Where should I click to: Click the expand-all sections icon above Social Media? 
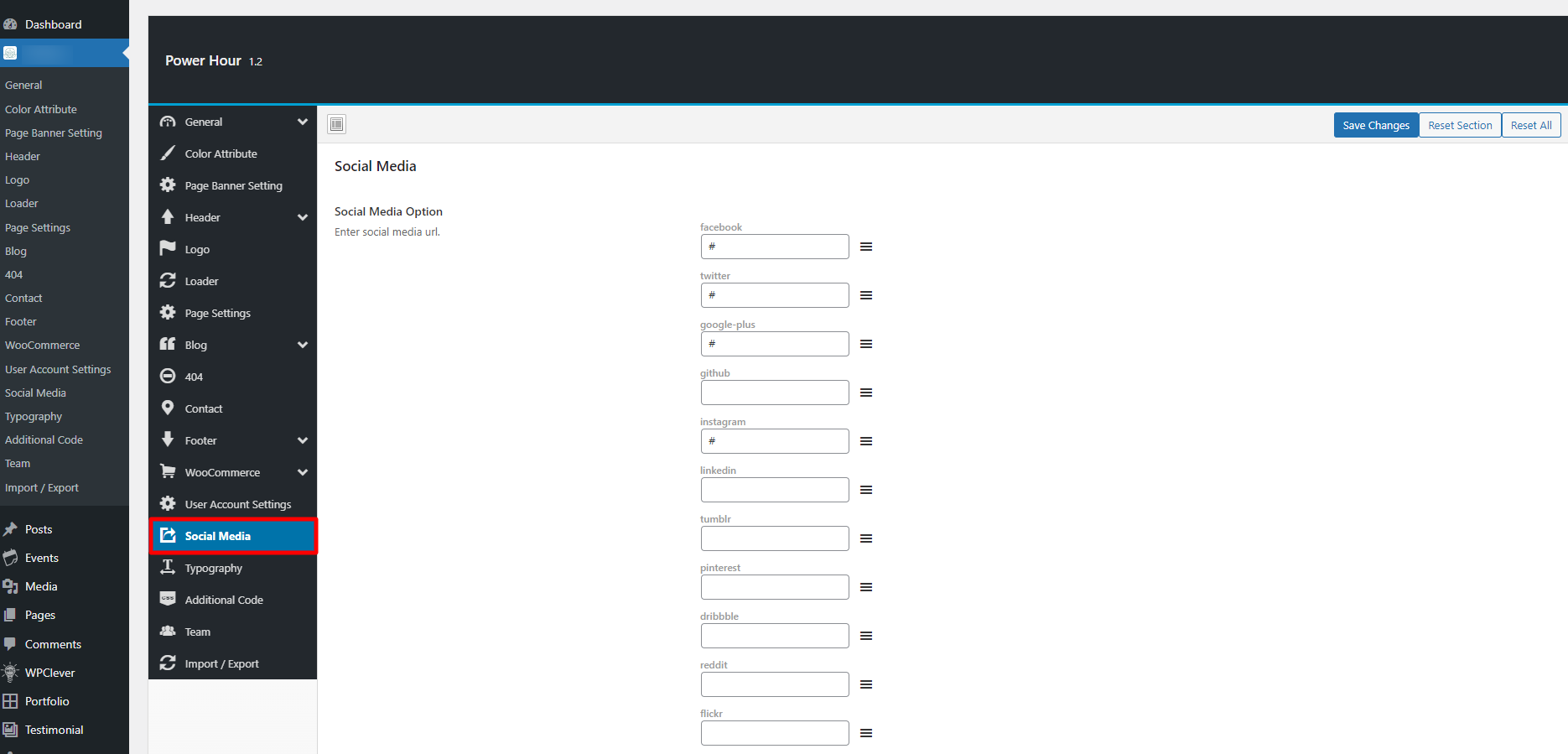pyautogui.click(x=336, y=124)
